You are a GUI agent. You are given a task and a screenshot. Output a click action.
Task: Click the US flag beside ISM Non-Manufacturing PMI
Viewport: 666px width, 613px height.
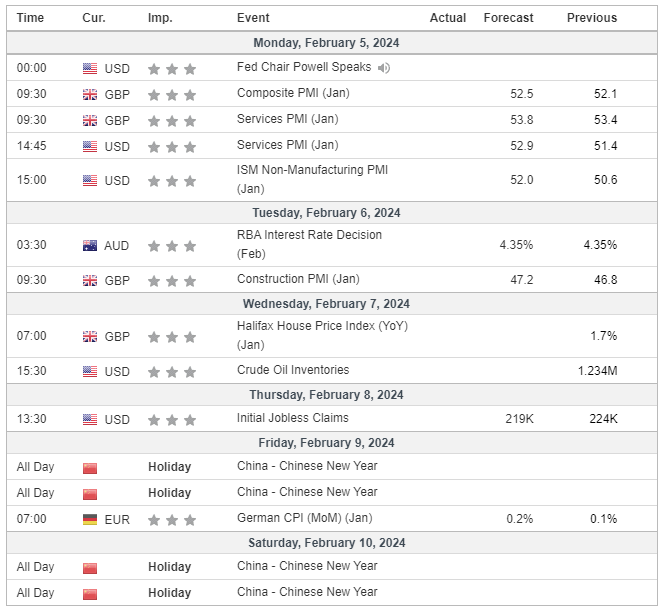click(x=90, y=181)
